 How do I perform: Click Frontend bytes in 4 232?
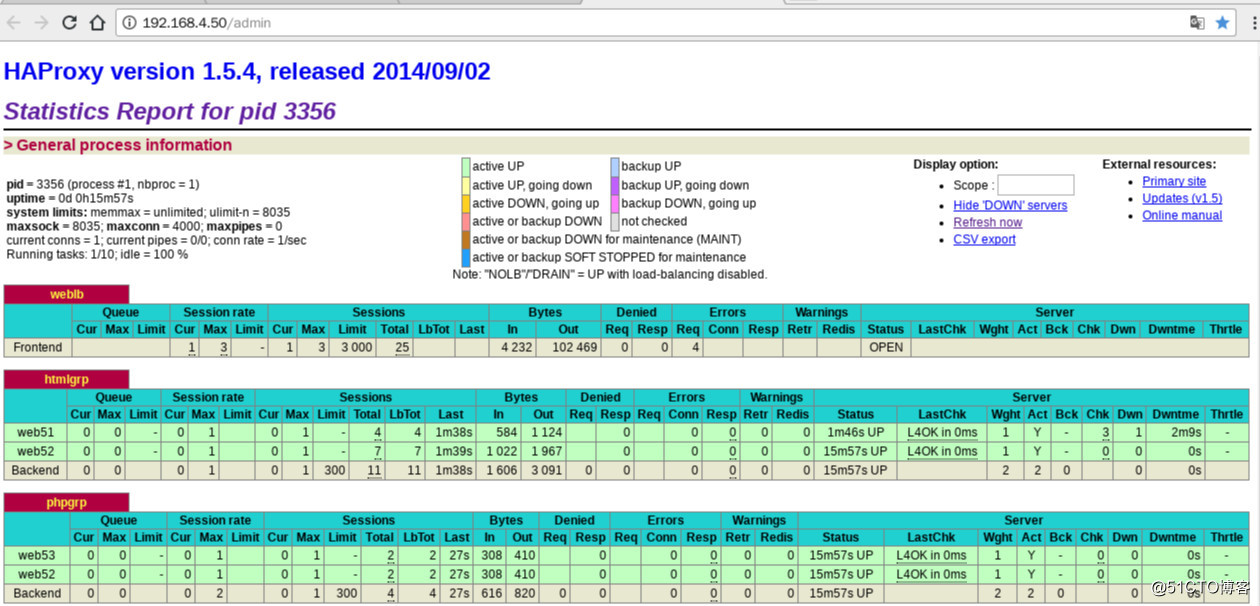pos(517,347)
